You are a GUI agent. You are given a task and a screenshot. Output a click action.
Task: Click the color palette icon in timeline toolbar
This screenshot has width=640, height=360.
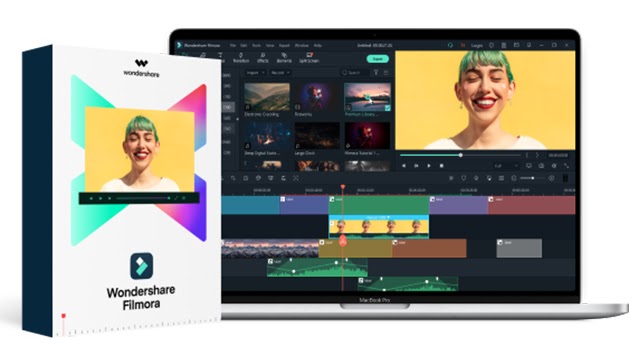(x=258, y=178)
